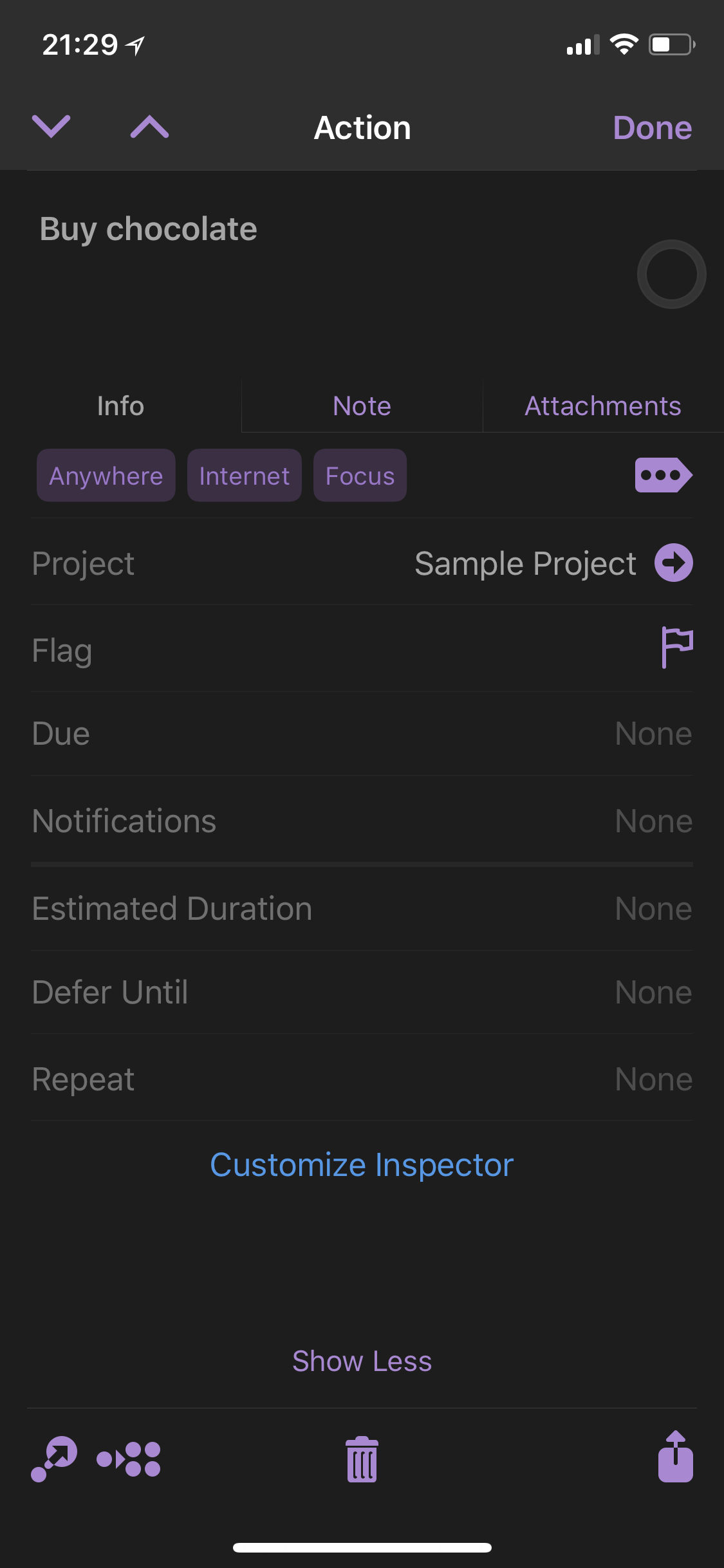Mark Buy chocolate complete circle

pyautogui.click(x=671, y=274)
